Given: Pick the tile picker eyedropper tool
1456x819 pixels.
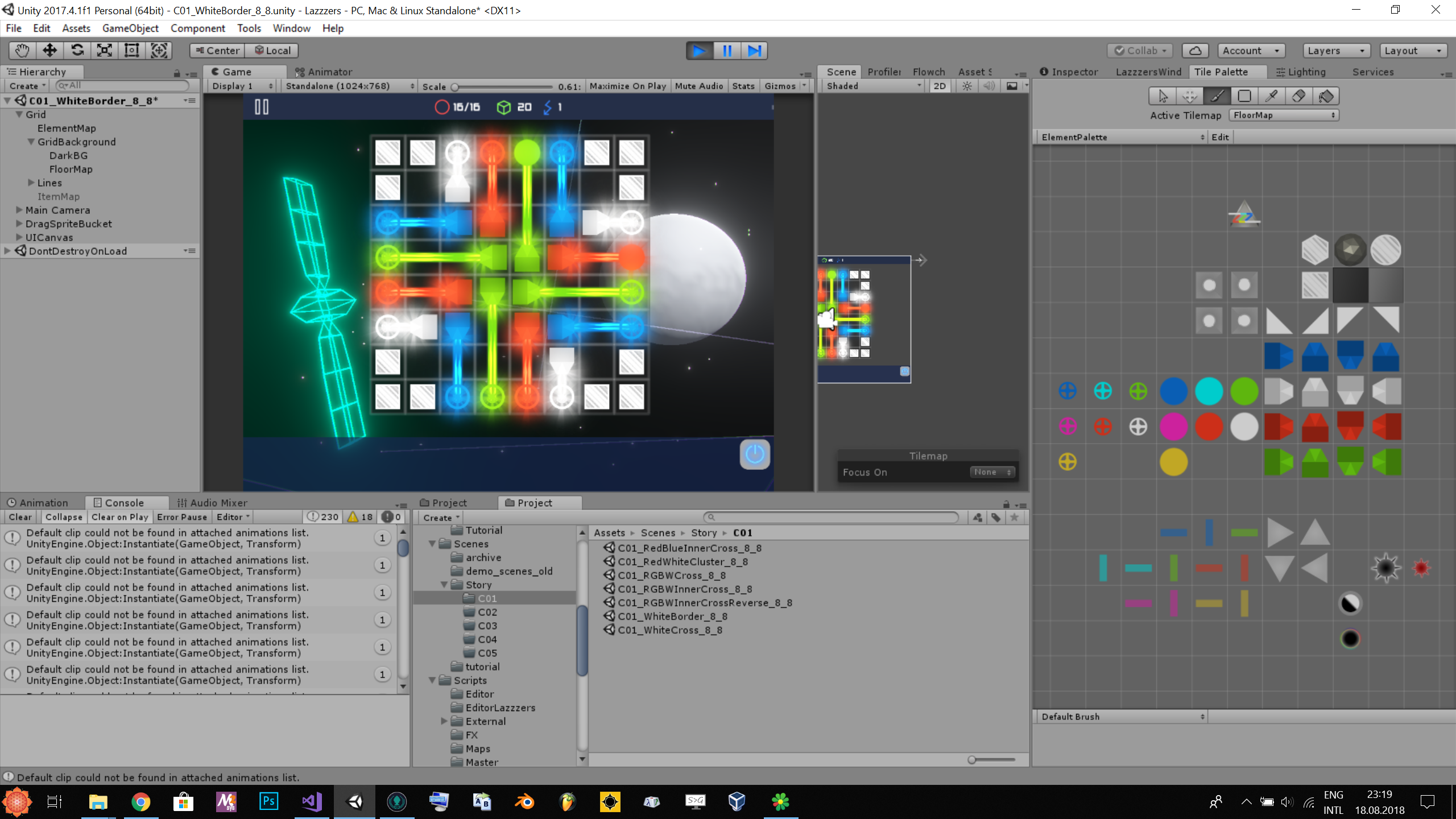Looking at the screenshot, I should pyautogui.click(x=1271, y=96).
